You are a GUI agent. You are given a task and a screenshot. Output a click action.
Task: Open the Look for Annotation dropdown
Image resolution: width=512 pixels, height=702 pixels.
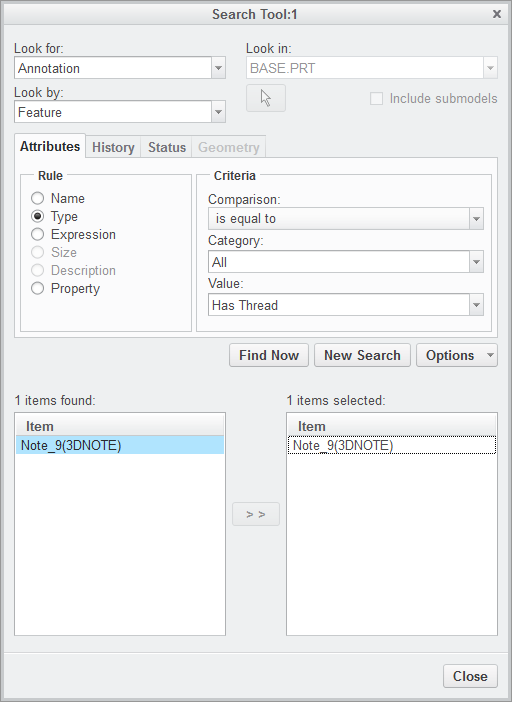218,68
